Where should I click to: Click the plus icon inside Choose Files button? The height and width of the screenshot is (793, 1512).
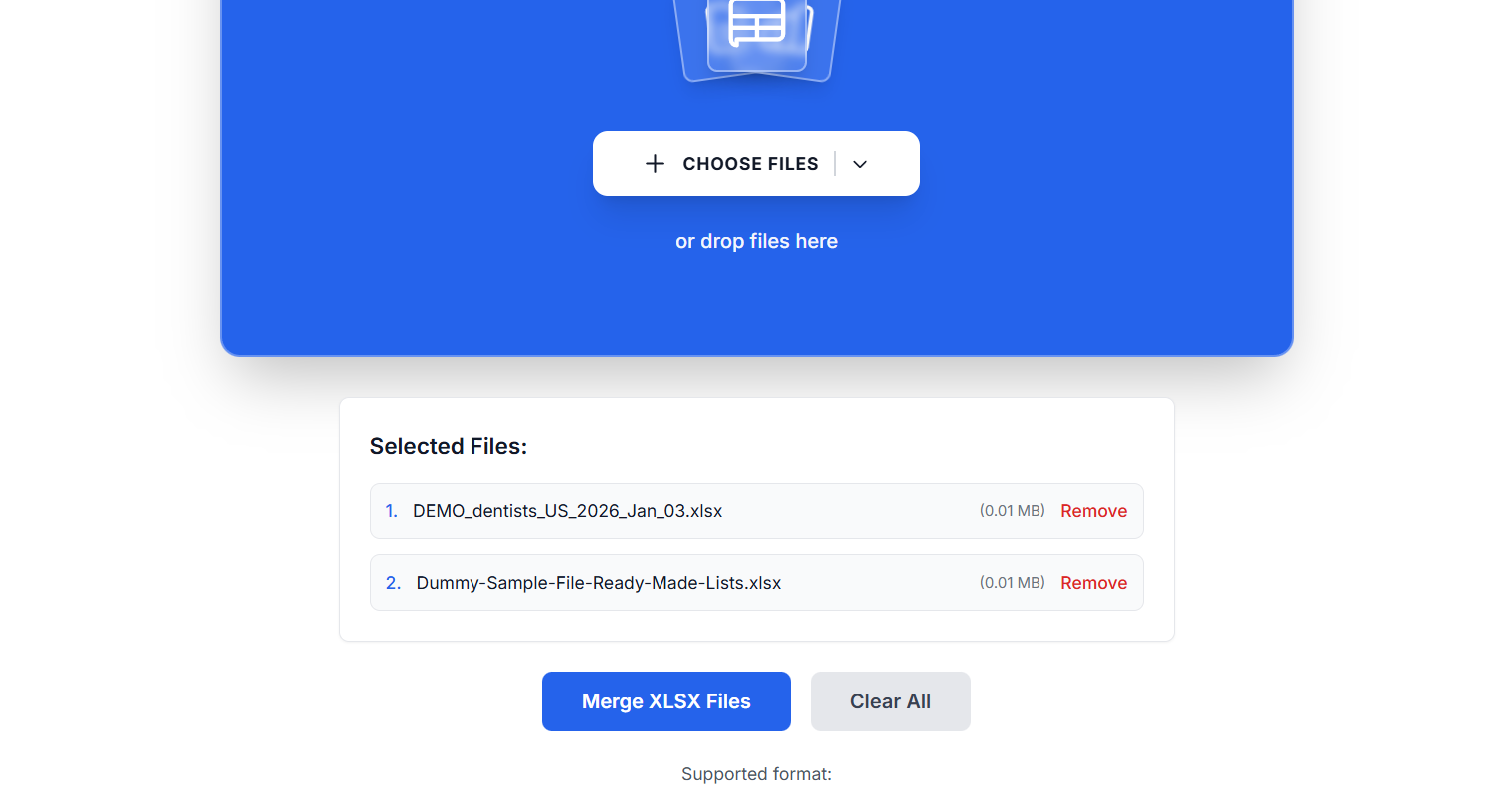point(655,163)
